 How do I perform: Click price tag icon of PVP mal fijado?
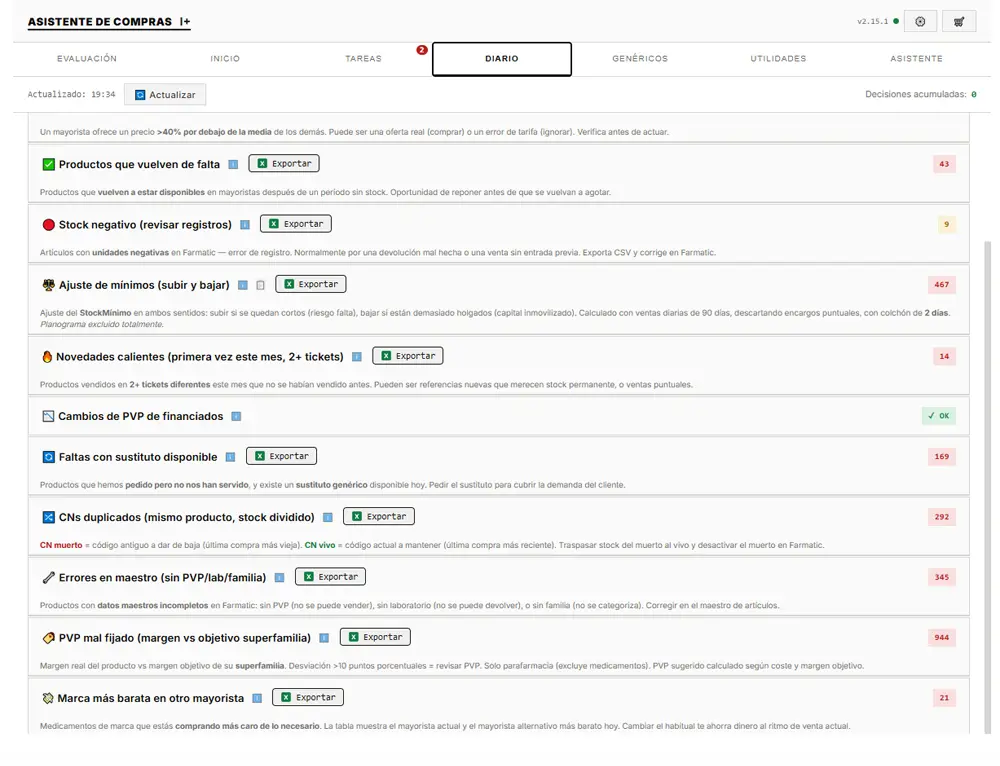pyautogui.click(x=48, y=638)
